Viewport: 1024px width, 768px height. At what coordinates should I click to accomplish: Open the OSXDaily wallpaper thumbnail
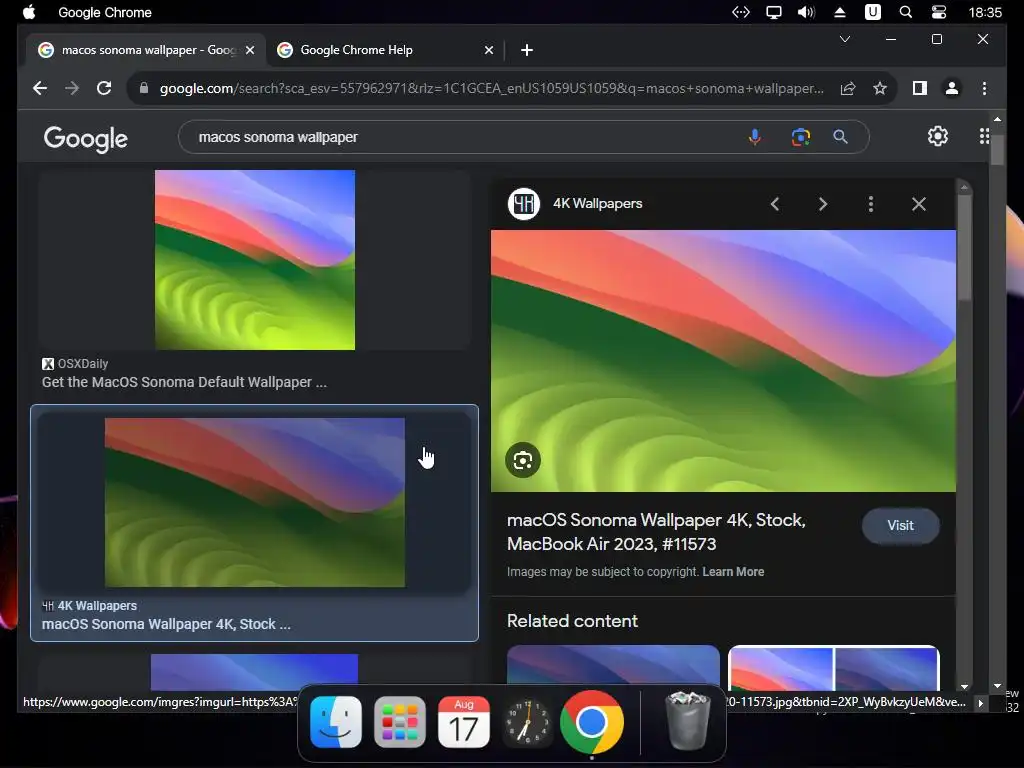[255, 260]
